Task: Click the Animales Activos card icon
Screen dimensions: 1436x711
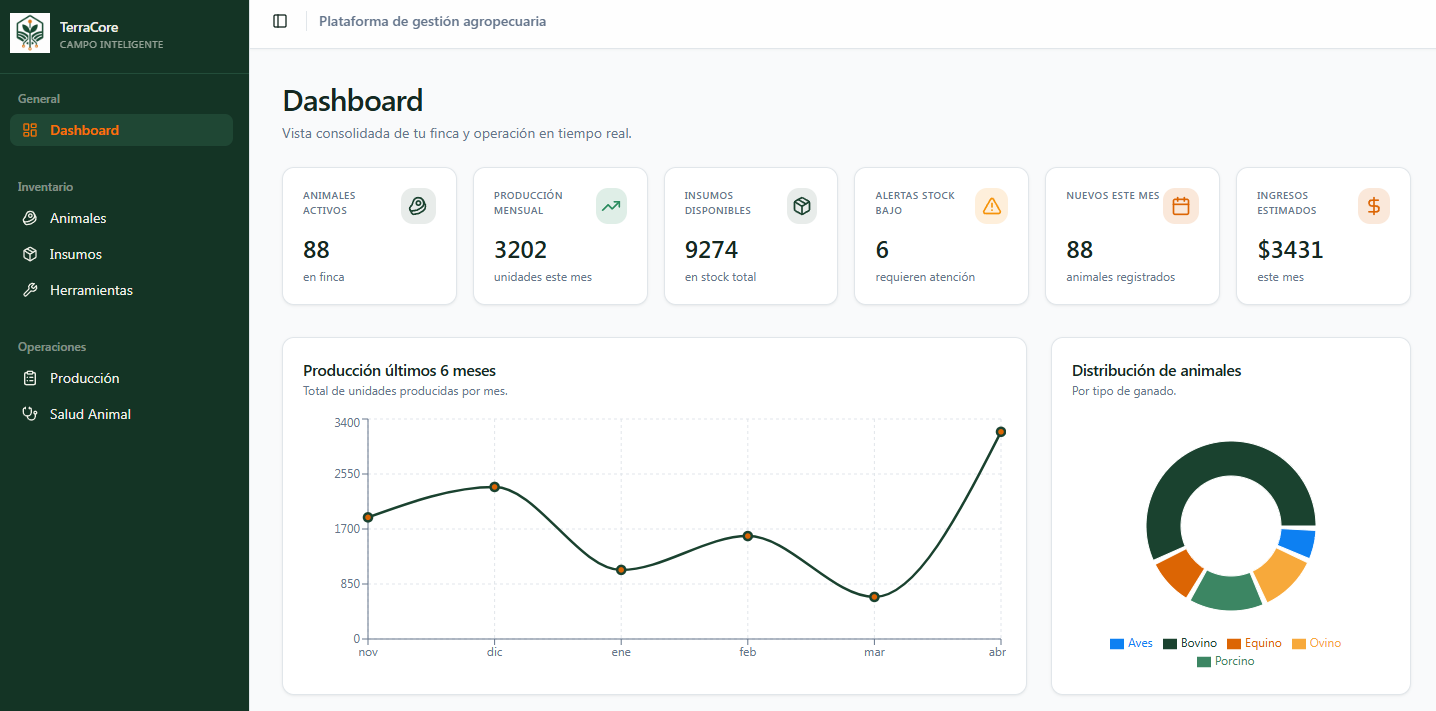Action: [x=418, y=206]
